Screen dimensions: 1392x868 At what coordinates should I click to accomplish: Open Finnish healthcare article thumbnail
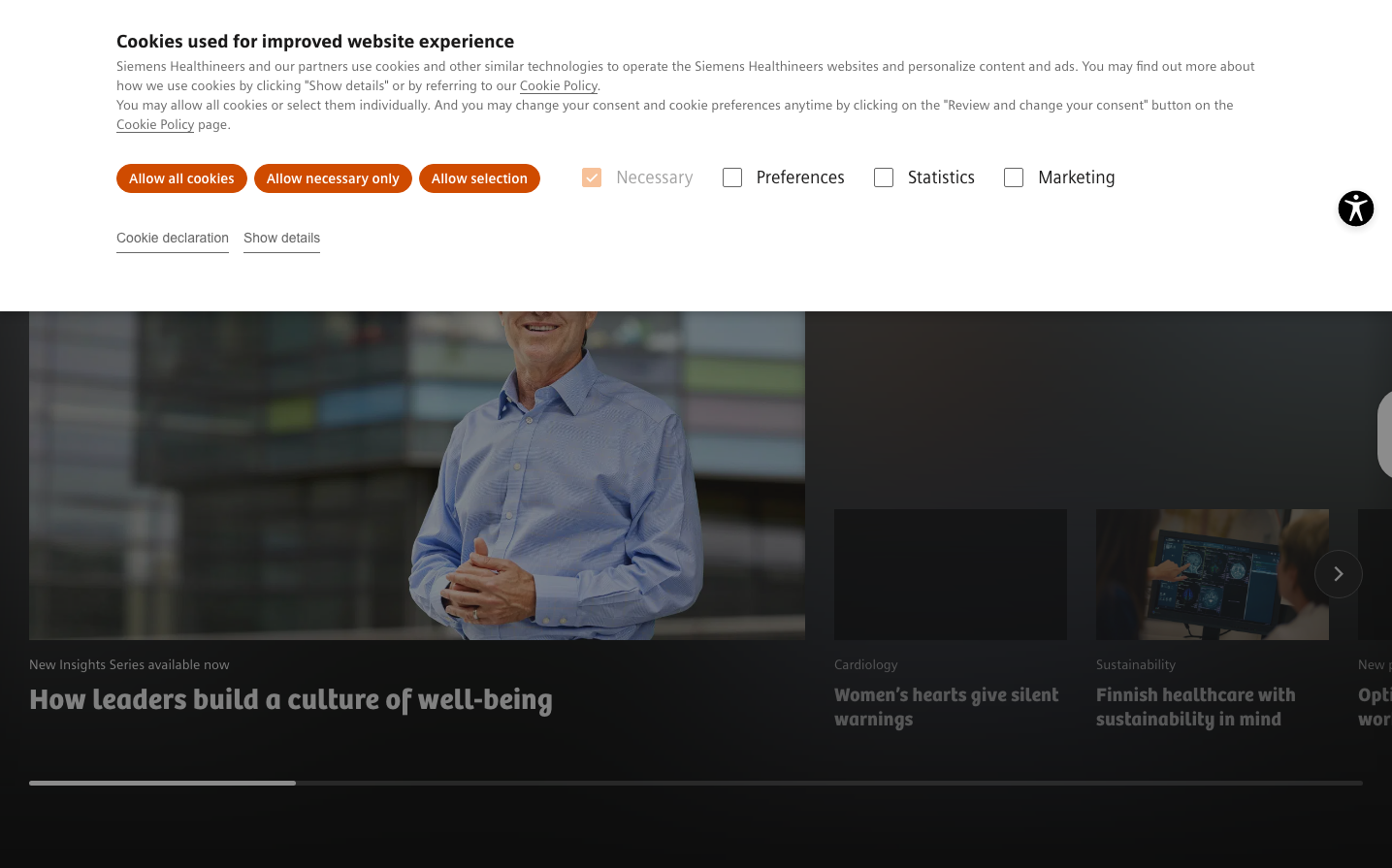coord(1212,574)
